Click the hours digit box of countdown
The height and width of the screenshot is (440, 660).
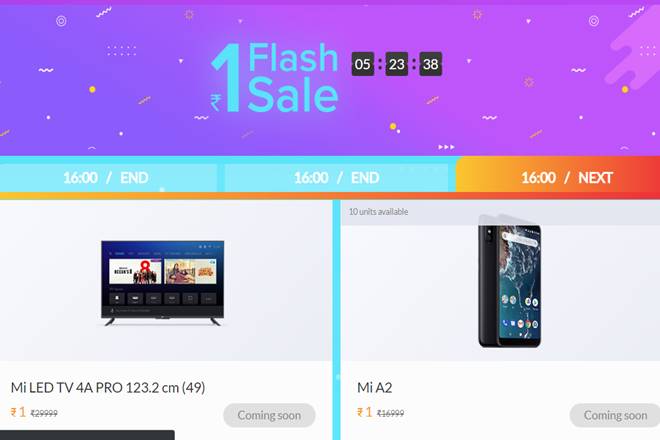(363, 64)
